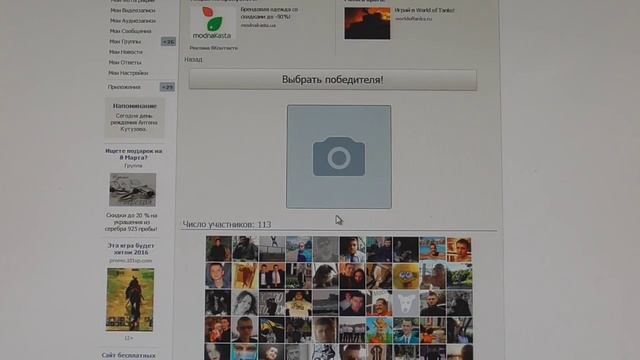Image resolution: width=640 pixels, height=360 pixels.
Task: Open the modnakasta ad headline text
Action: (x=269, y=13)
